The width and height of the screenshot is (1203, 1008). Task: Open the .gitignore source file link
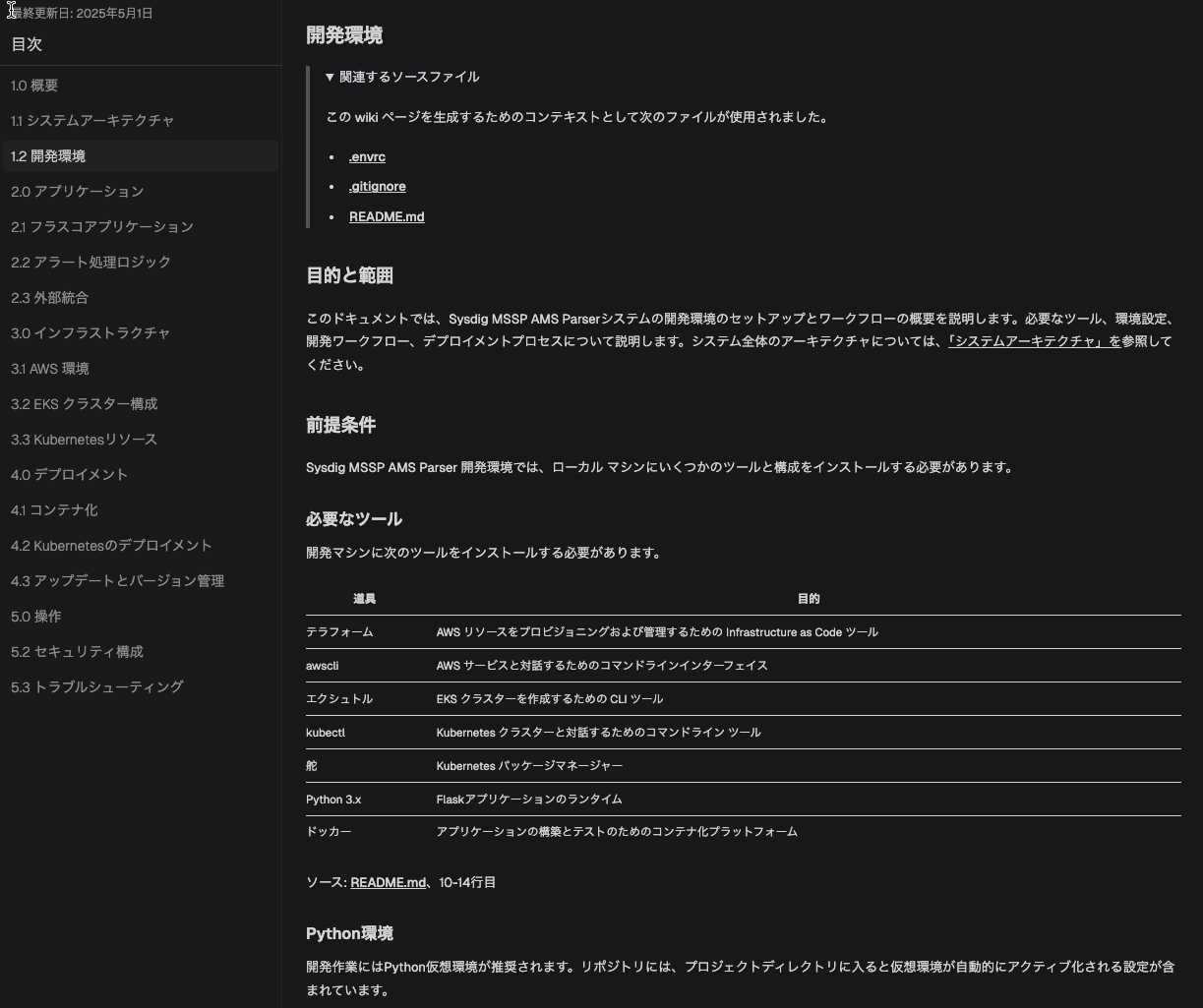[x=378, y=186]
